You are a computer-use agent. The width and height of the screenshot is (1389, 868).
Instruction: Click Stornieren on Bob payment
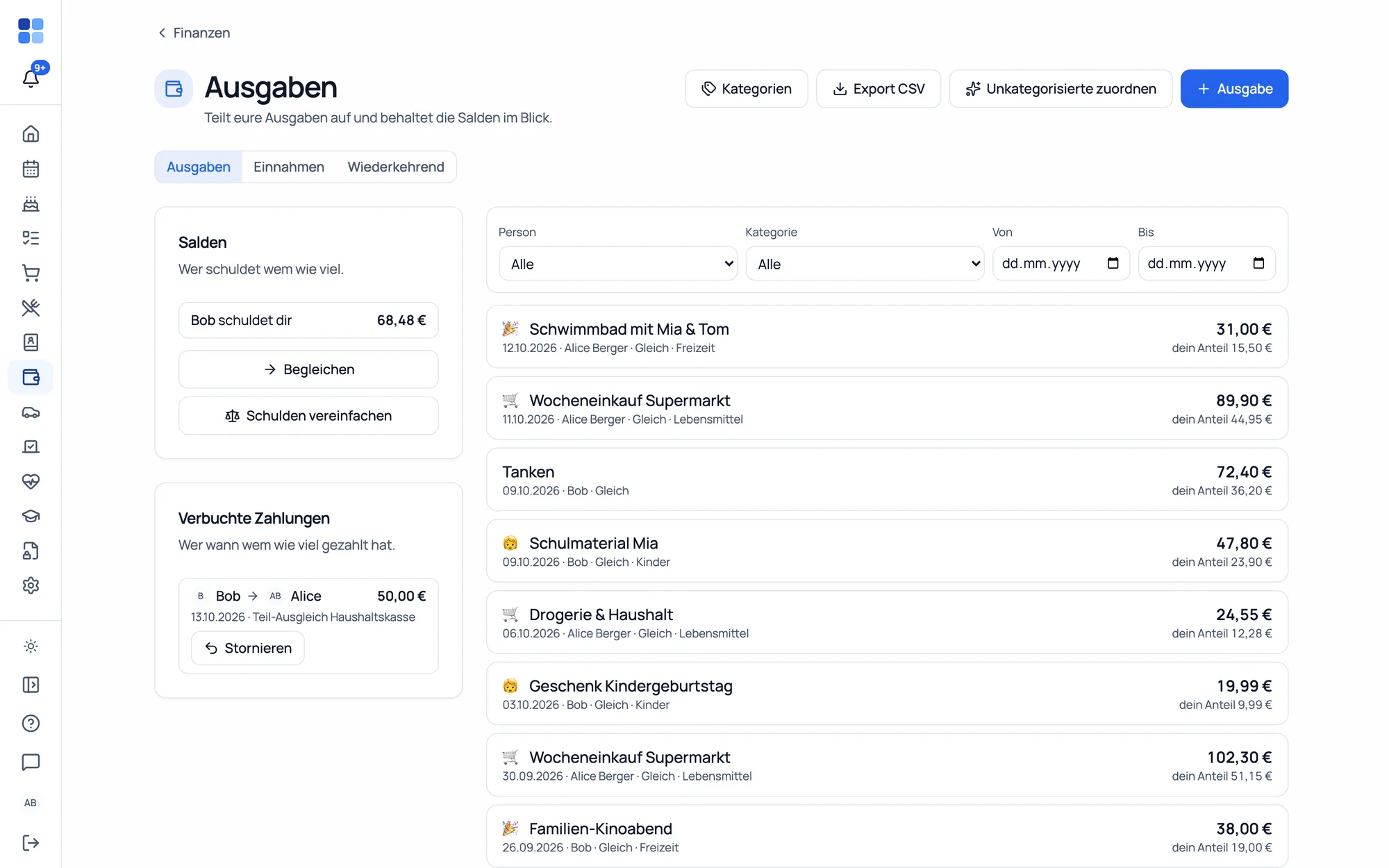coord(248,648)
